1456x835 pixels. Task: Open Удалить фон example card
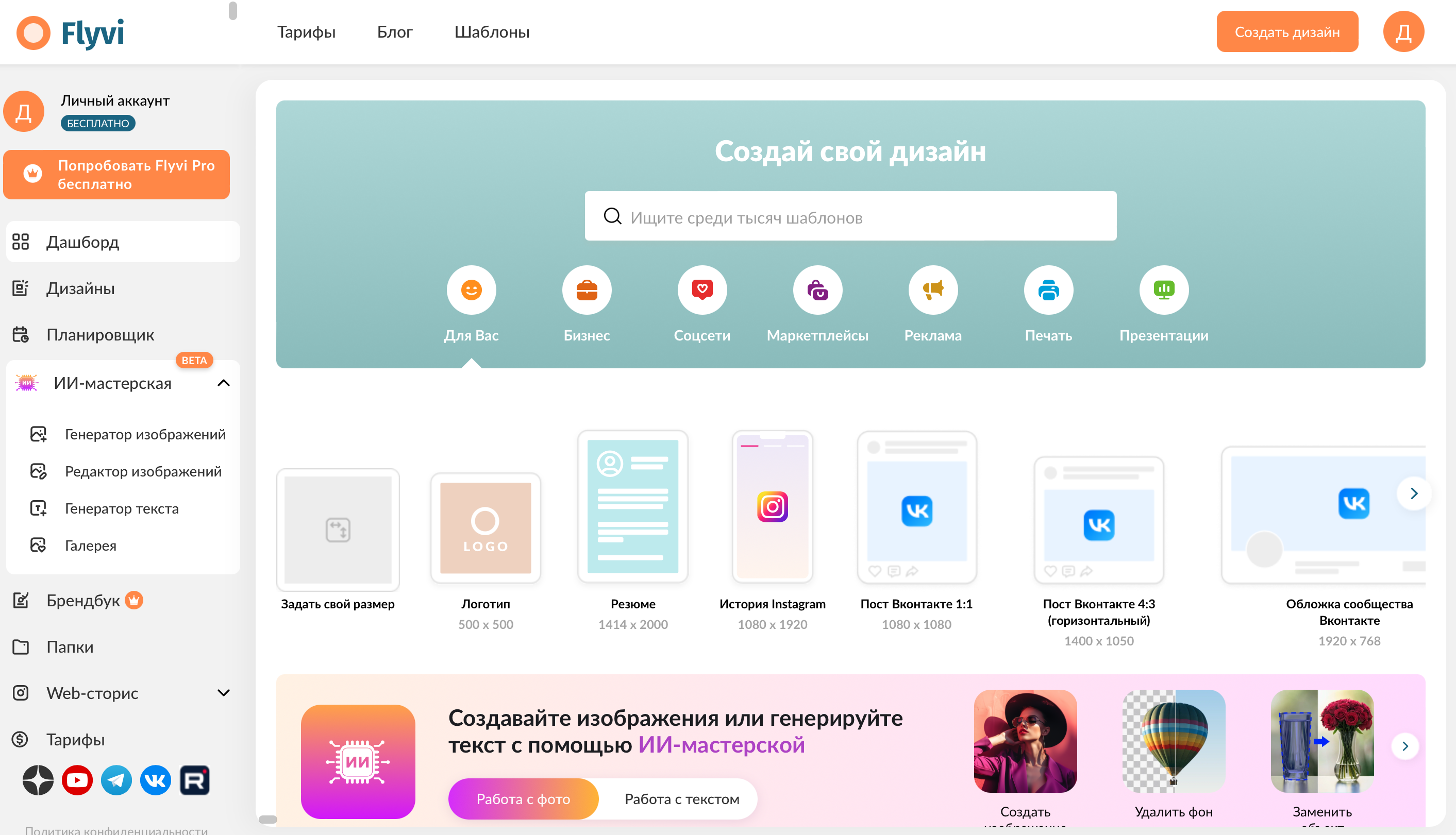point(1174,741)
